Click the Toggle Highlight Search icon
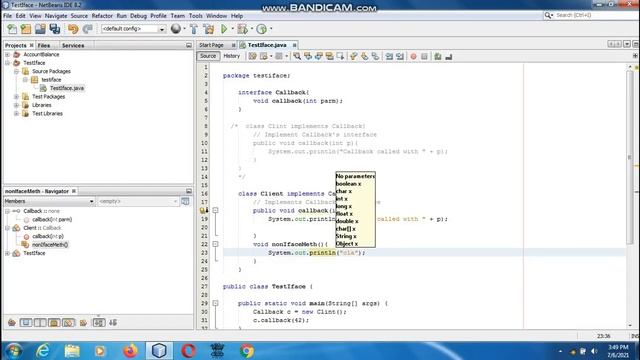This screenshot has height=360, width=640. [329, 56]
